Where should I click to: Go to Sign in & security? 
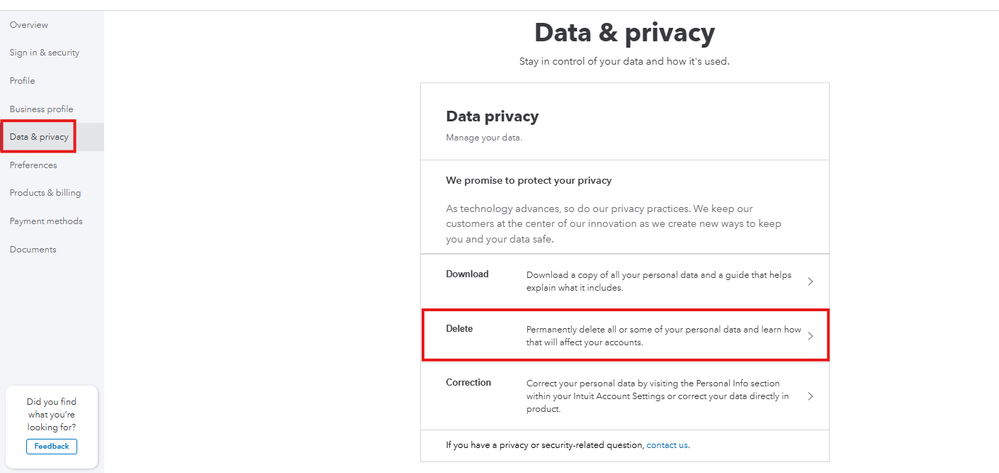[x=44, y=53]
